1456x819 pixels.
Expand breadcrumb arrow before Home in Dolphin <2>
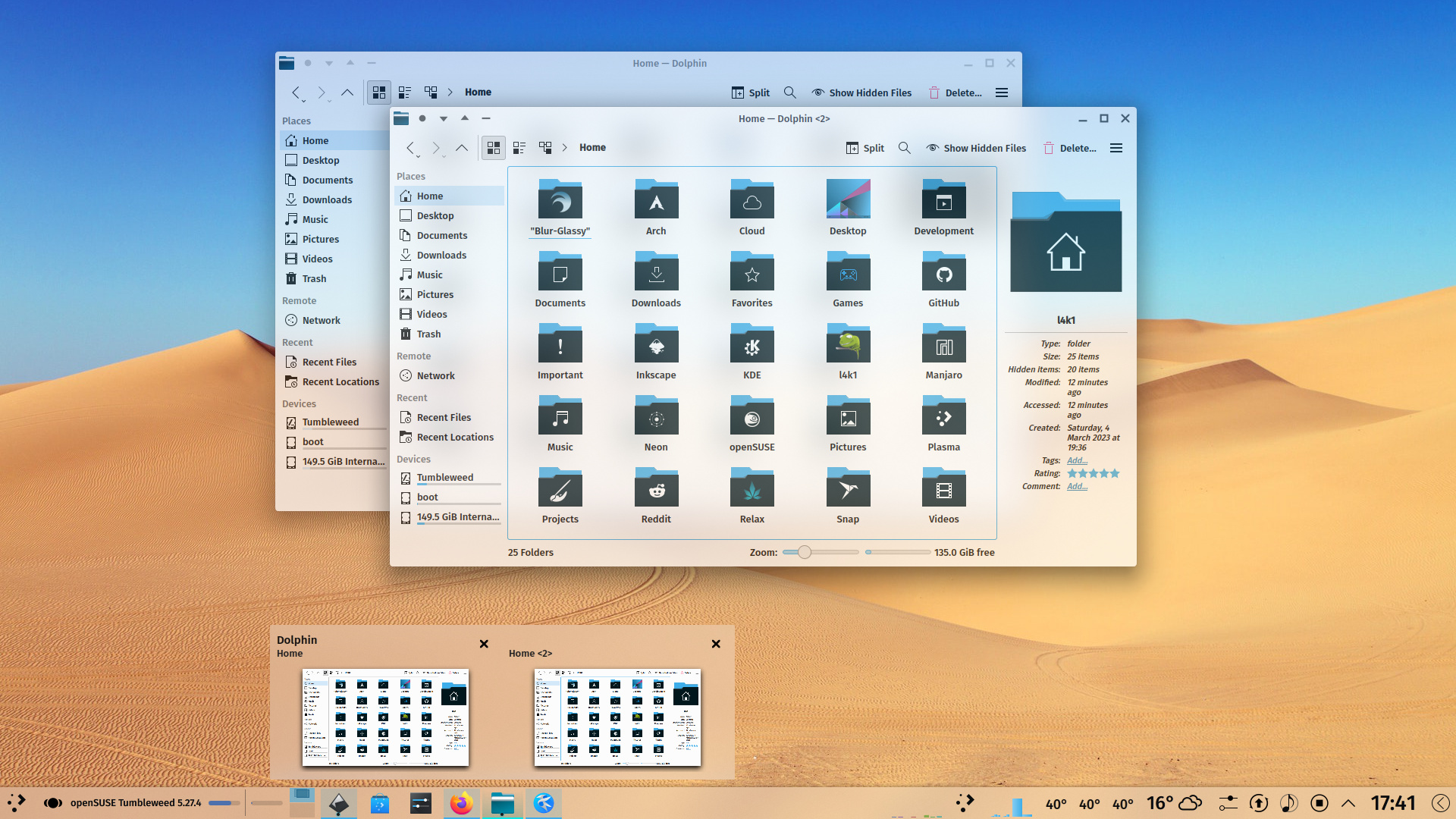(x=565, y=148)
